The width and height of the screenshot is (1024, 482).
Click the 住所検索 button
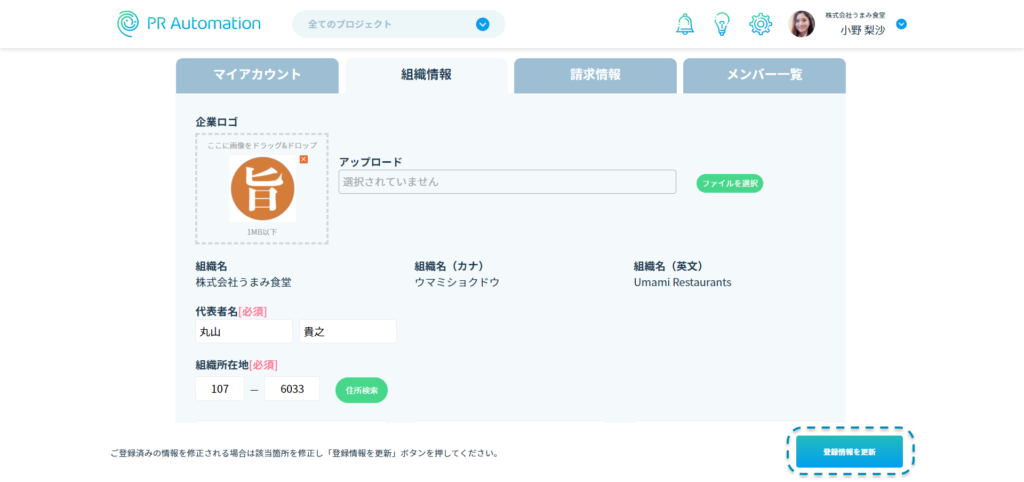(x=361, y=390)
